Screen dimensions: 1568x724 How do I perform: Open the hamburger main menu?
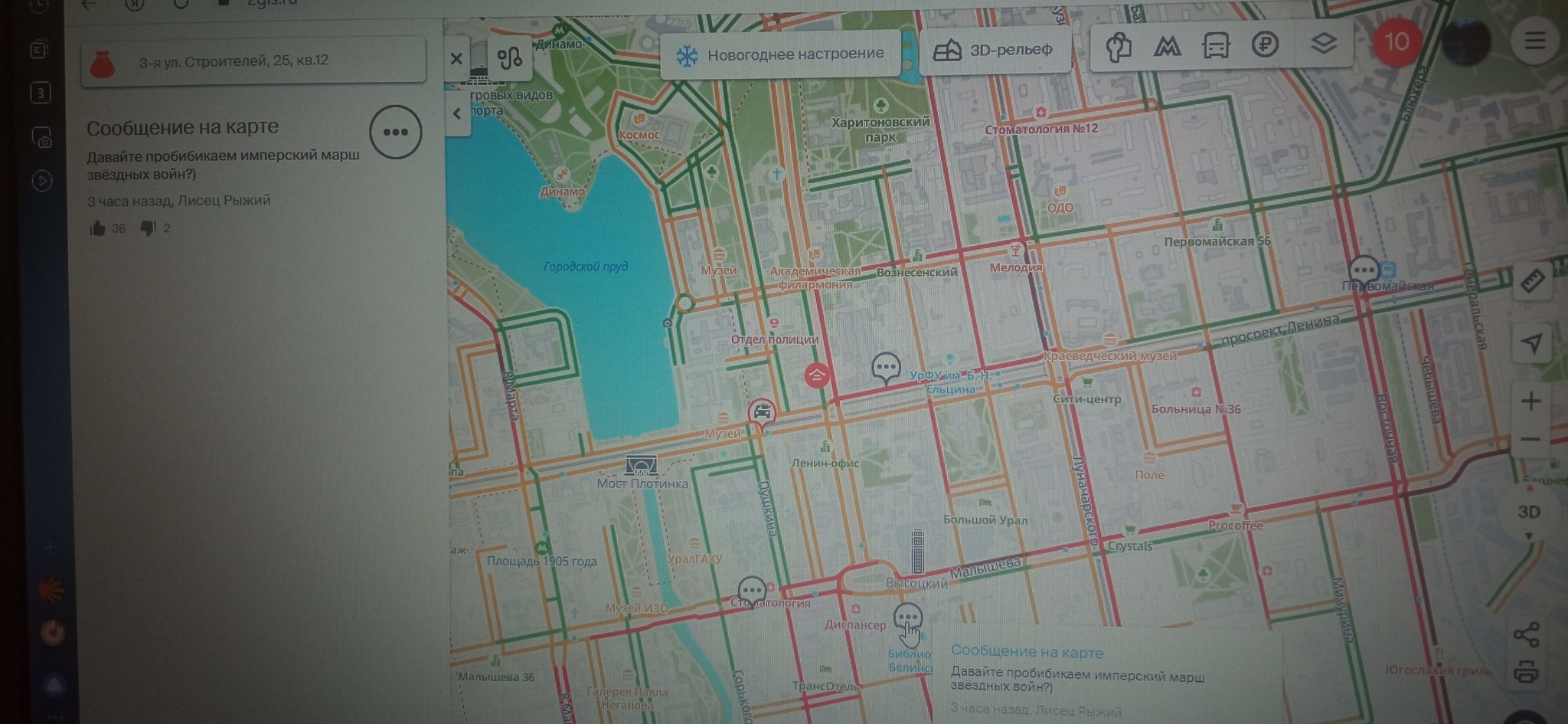[x=1534, y=41]
